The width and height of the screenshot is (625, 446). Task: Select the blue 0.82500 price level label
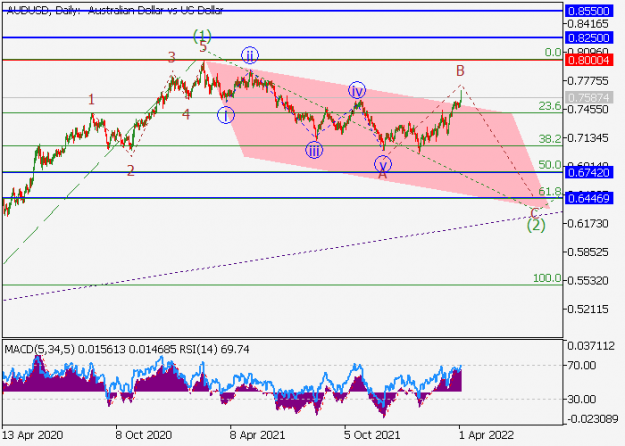point(589,38)
